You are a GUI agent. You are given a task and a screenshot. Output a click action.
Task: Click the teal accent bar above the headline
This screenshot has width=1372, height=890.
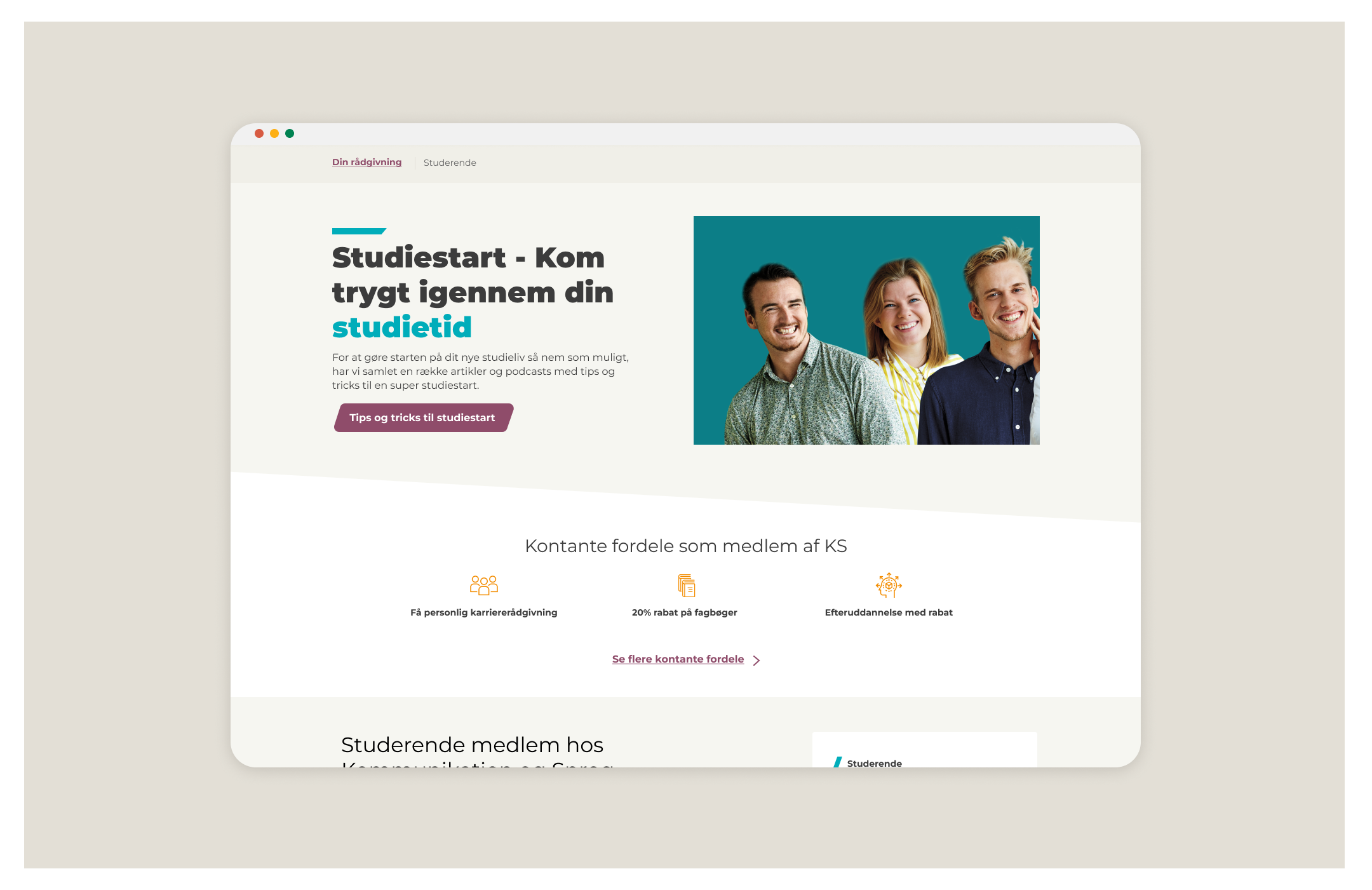[x=359, y=231]
